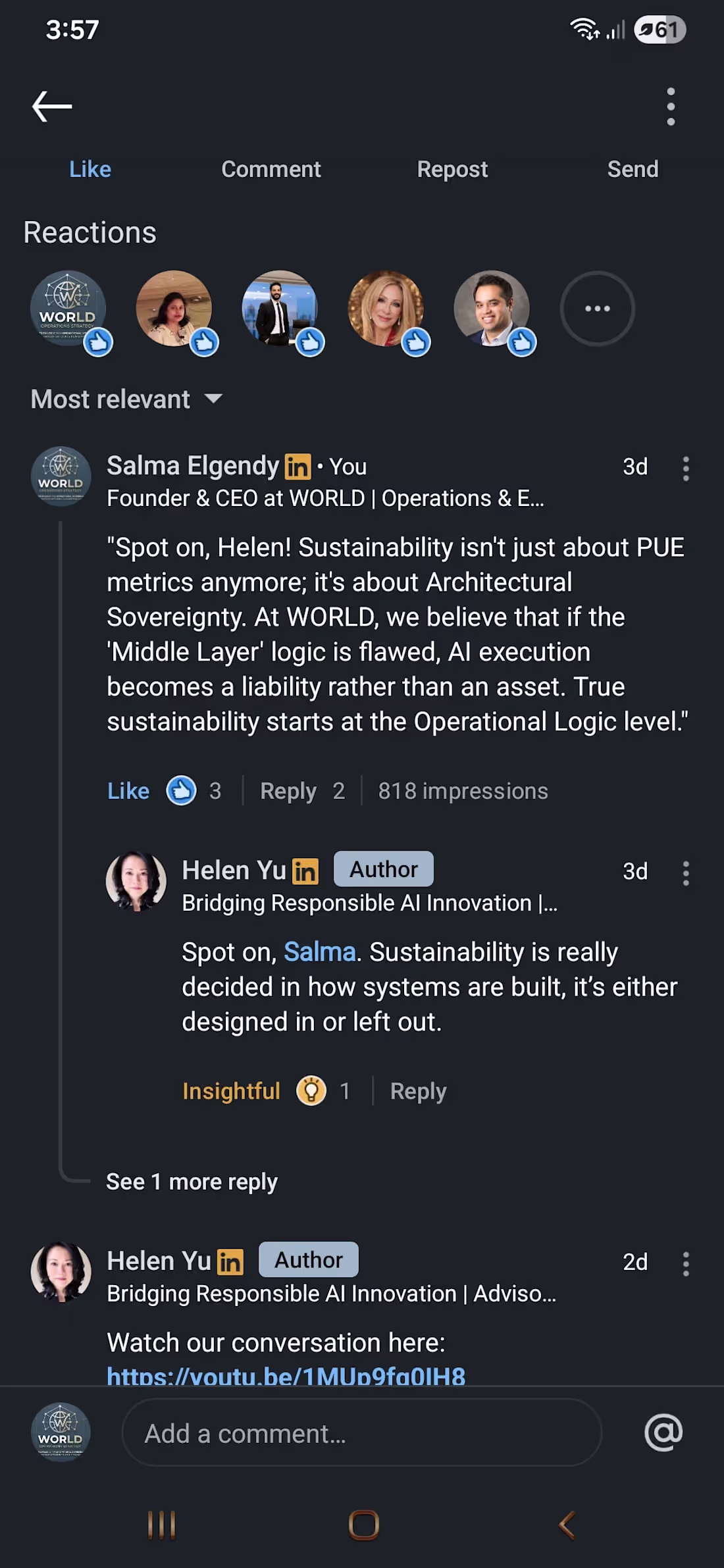Open the post's three-dot overflow menu

coord(671,107)
